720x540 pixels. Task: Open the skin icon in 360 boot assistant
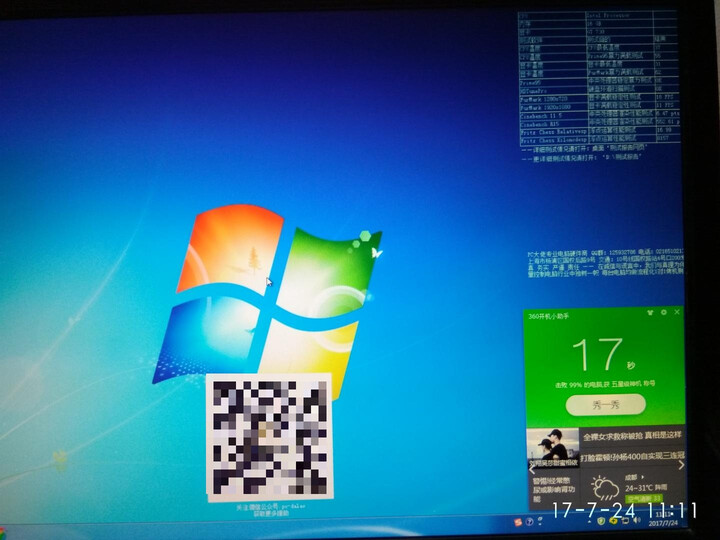tap(650, 312)
